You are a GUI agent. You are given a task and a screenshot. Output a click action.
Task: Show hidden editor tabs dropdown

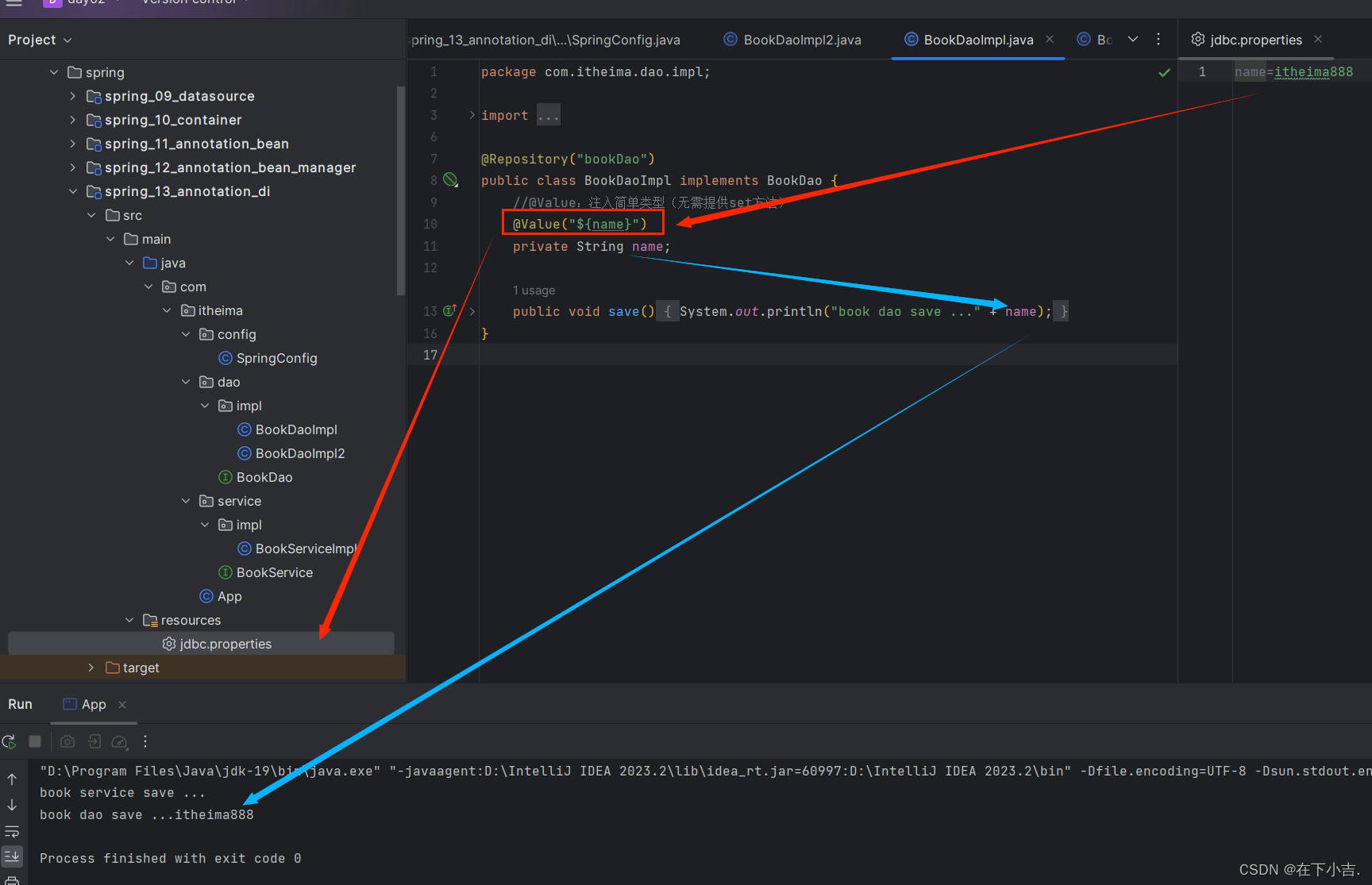click(x=1133, y=39)
